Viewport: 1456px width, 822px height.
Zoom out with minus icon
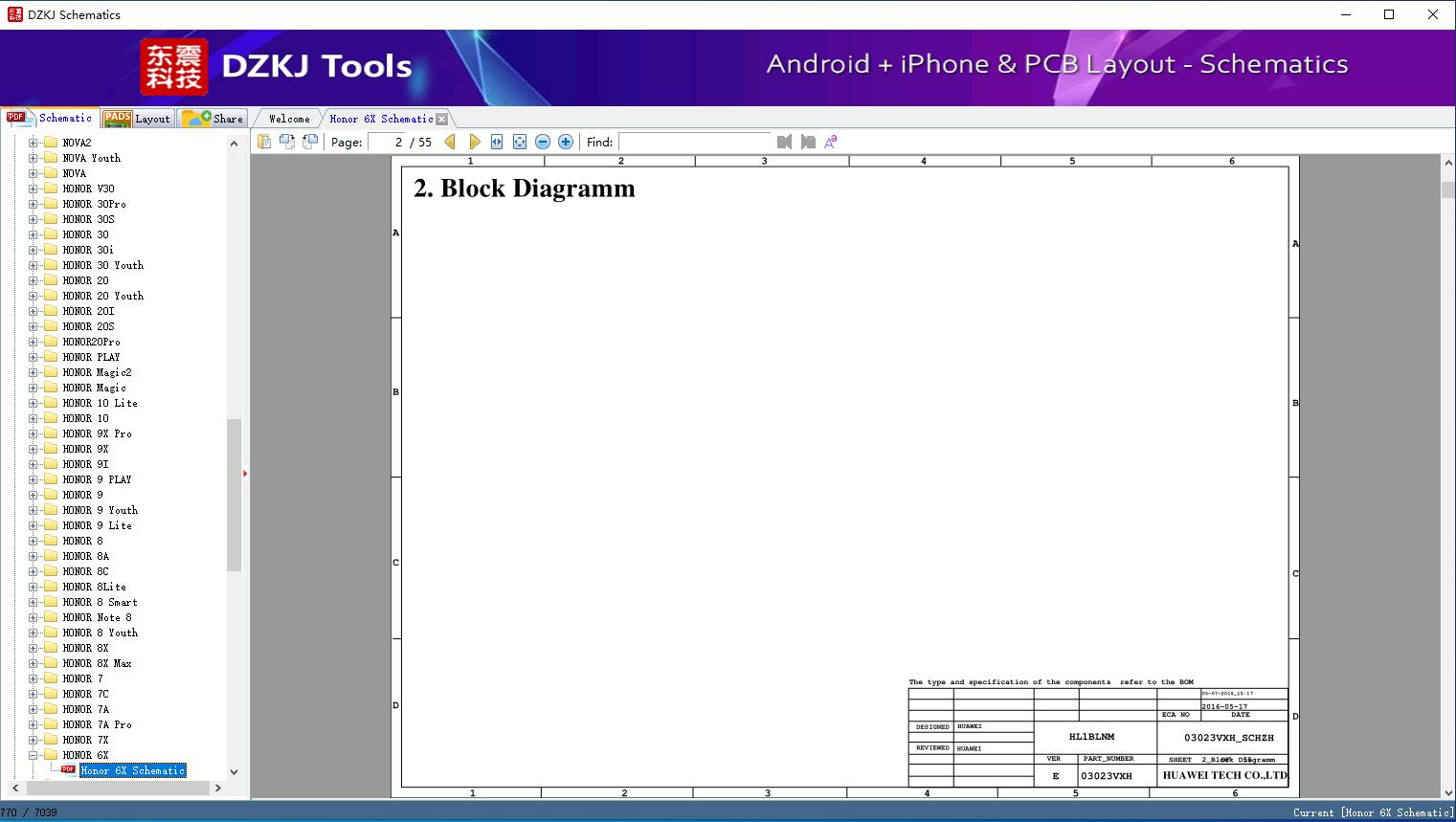[543, 142]
